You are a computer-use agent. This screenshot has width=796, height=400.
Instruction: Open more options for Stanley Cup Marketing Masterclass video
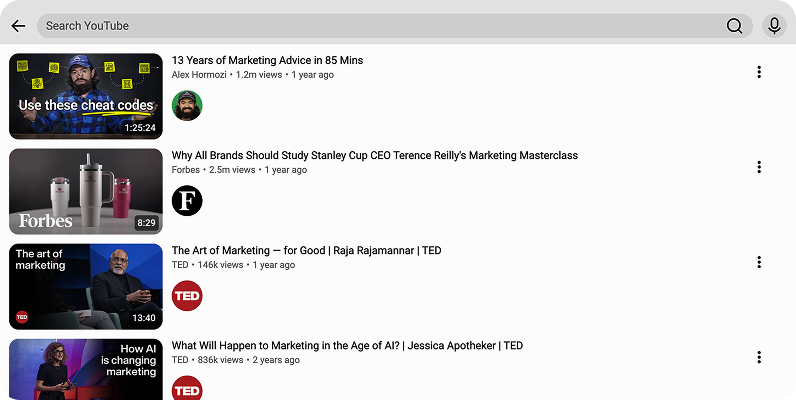click(759, 167)
